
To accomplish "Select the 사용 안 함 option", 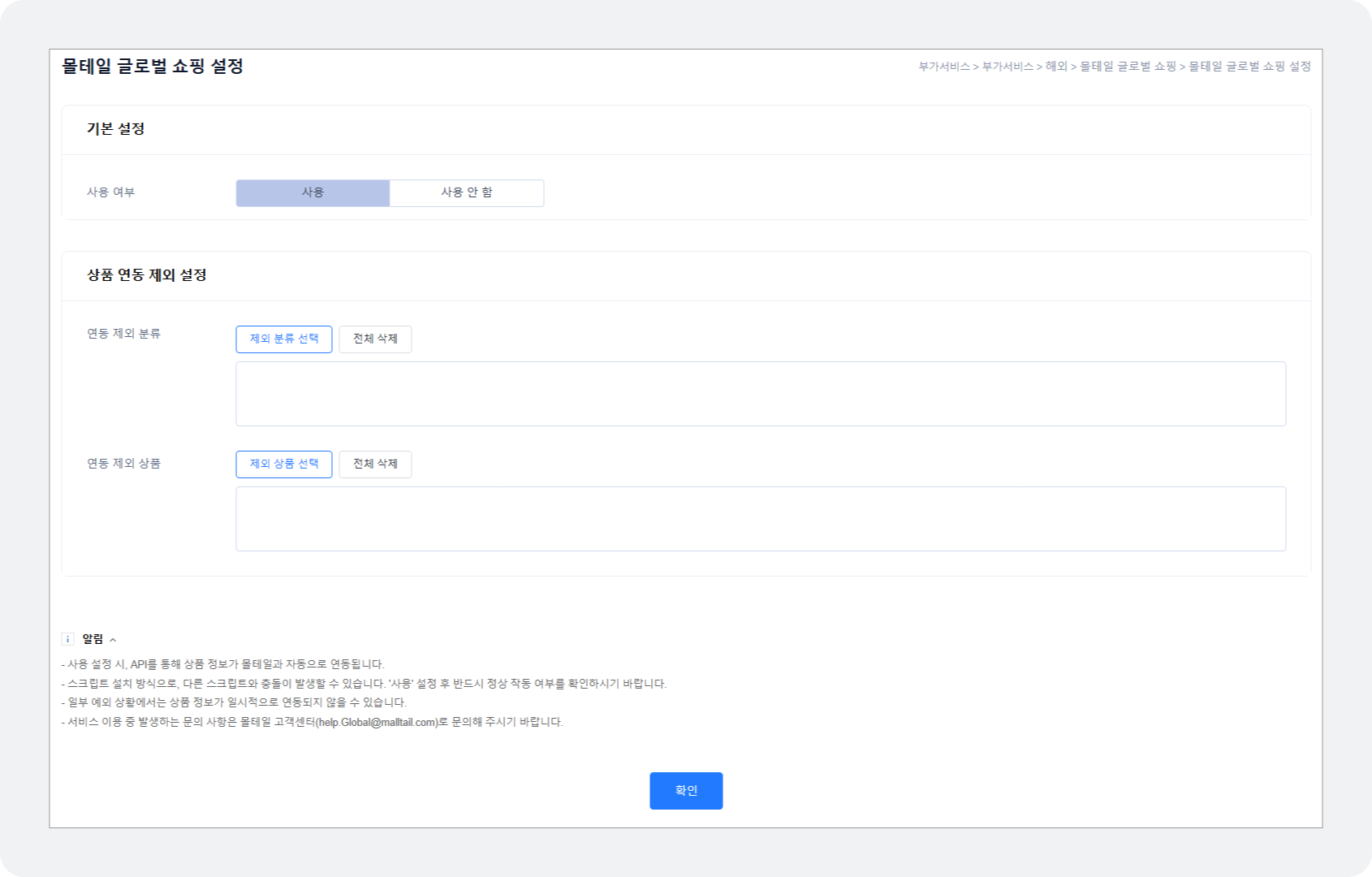I will tap(466, 193).
